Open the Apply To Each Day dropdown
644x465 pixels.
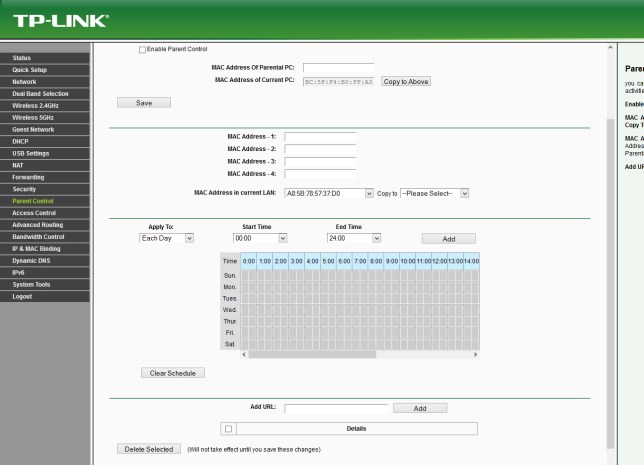coord(167,238)
